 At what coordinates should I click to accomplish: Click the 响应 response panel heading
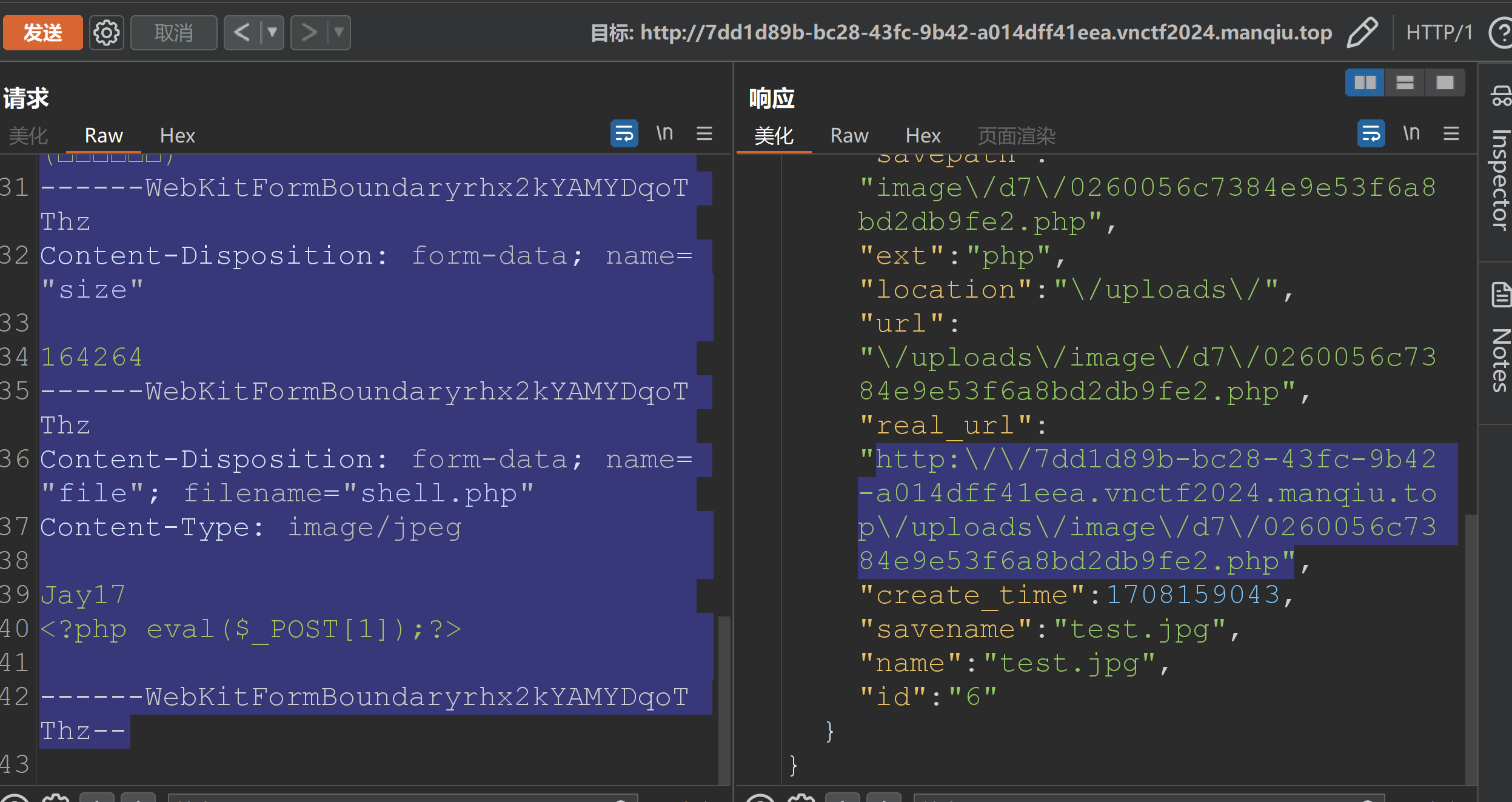click(x=772, y=98)
